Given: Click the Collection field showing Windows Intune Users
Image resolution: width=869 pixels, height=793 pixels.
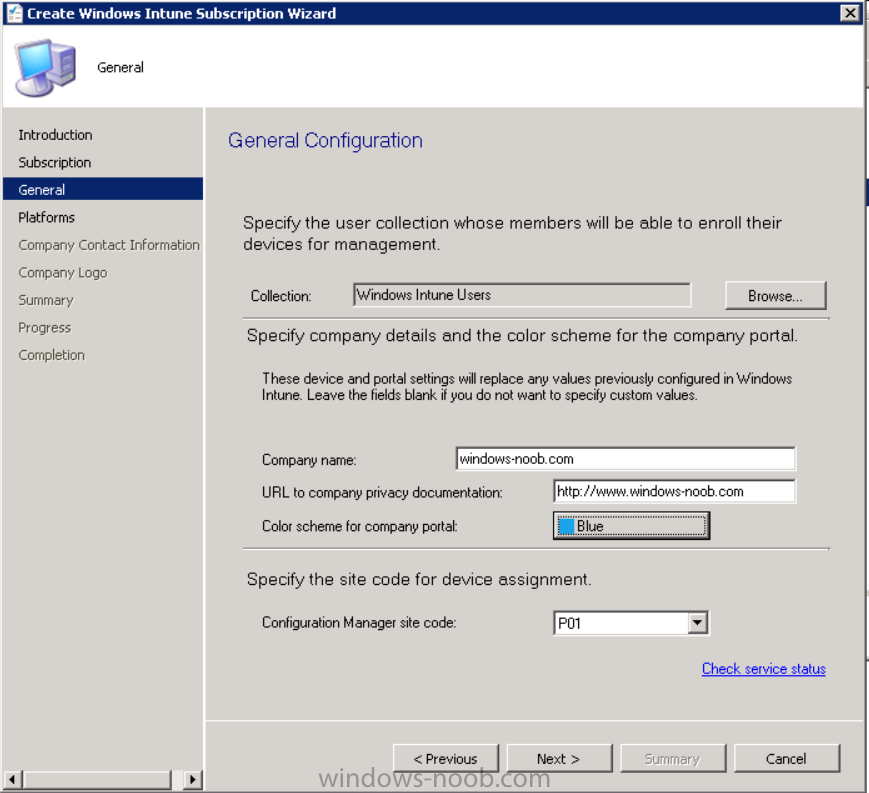Looking at the screenshot, I should 522,295.
